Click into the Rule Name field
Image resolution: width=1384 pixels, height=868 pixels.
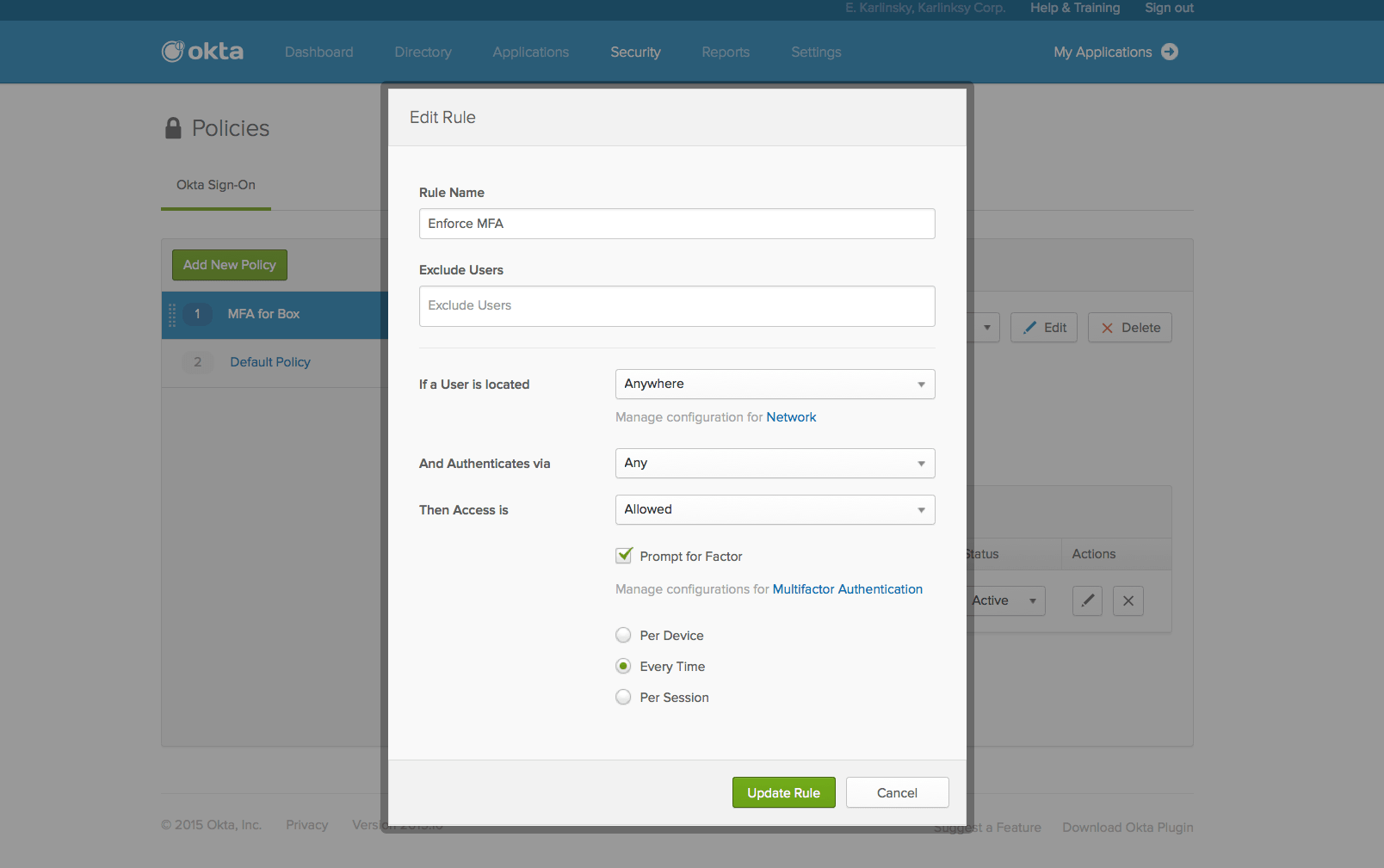(677, 224)
